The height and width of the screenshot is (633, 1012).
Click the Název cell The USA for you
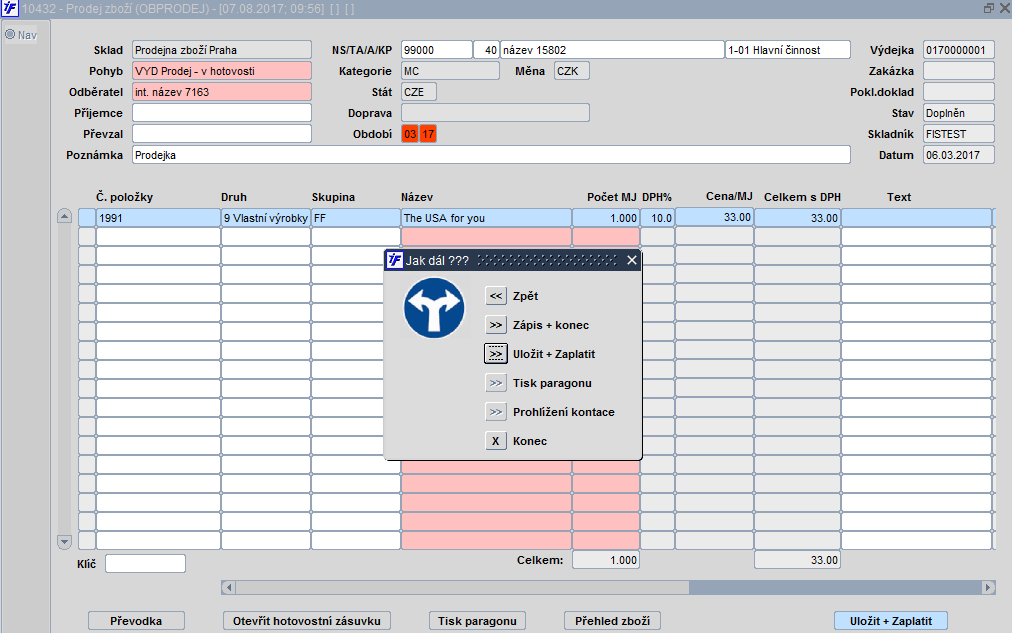(x=486, y=218)
